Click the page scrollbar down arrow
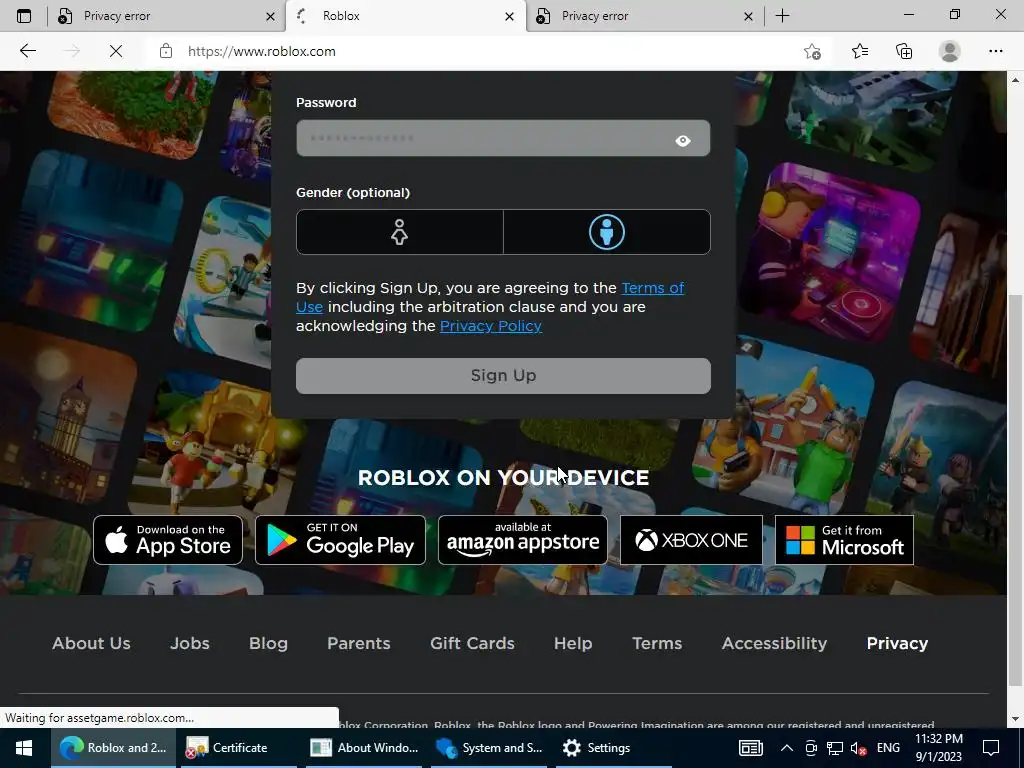Screen dimensions: 1024x768 [x=1015, y=719]
